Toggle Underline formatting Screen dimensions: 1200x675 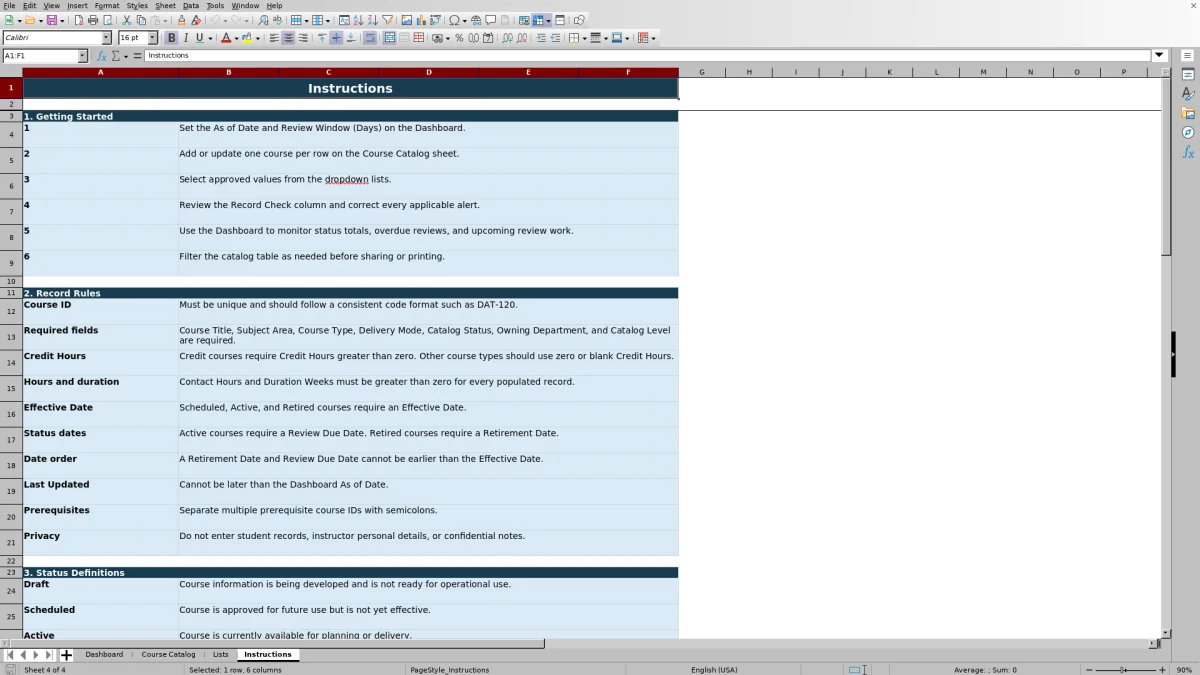click(199, 38)
